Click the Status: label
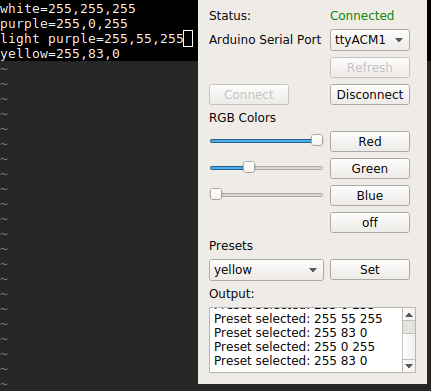 tap(230, 16)
